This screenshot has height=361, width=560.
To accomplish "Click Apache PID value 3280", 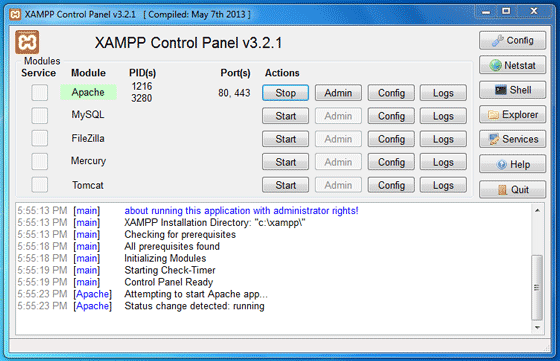I will tap(141, 98).
